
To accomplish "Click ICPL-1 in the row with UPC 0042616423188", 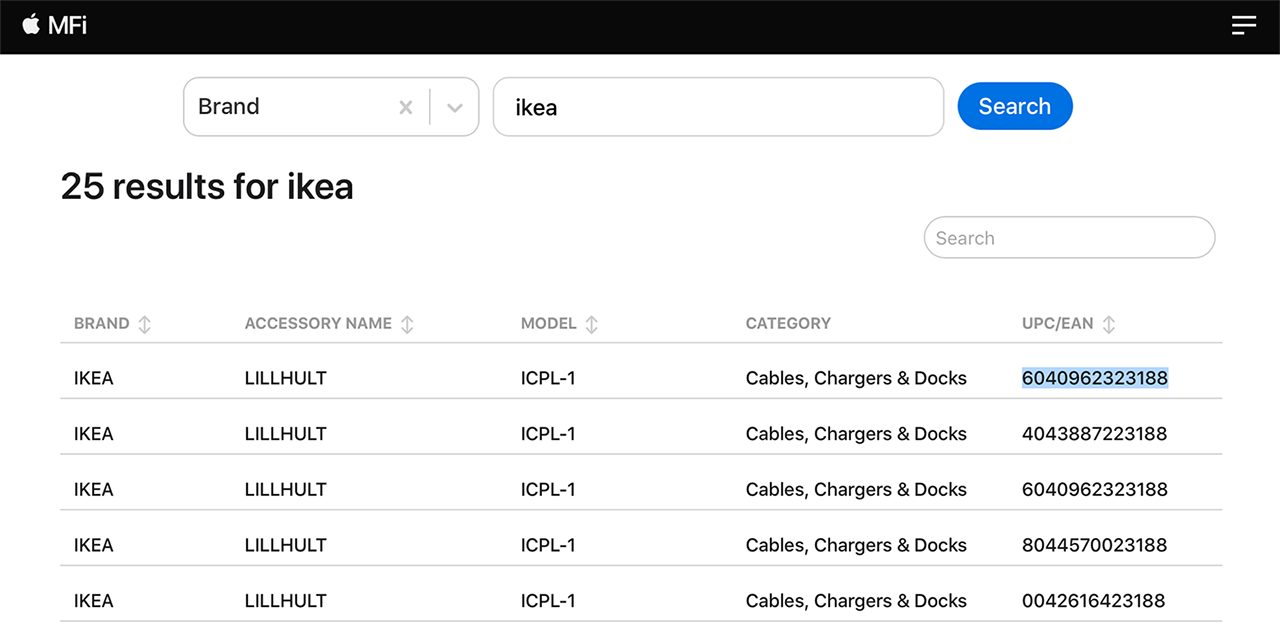I will [x=548, y=601].
